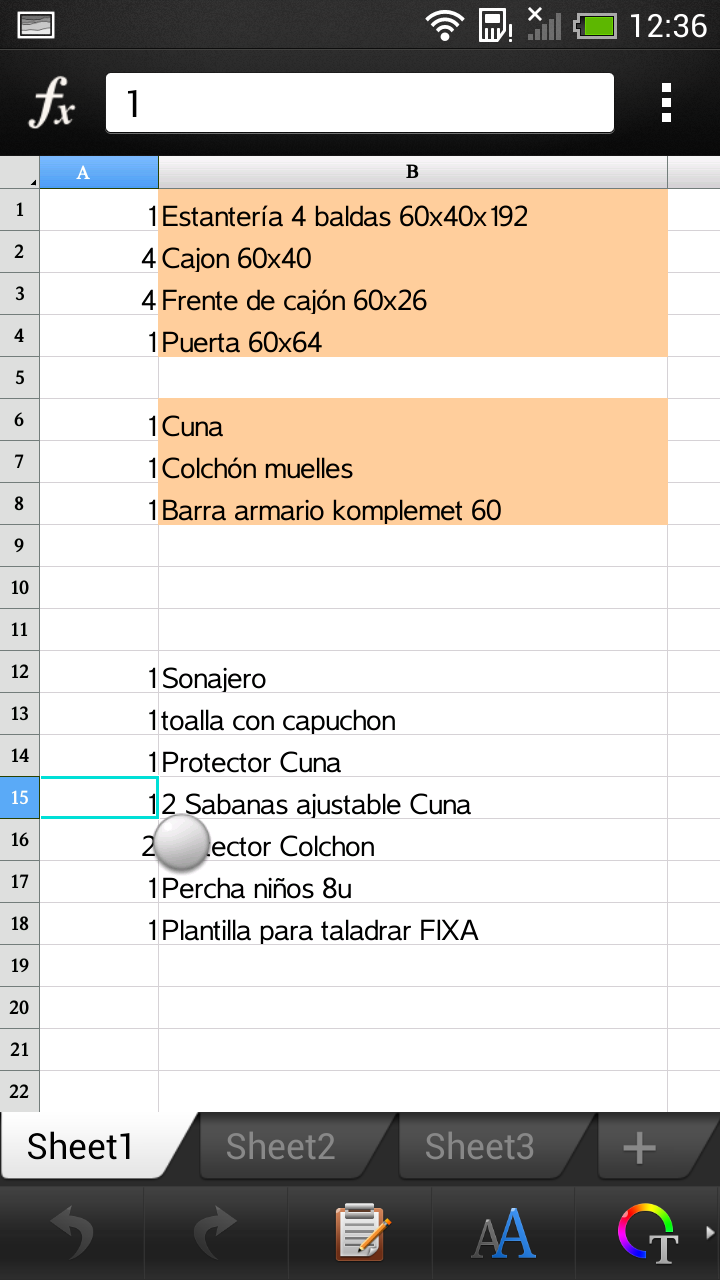This screenshot has width=720, height=1280.
Task: Switch to the Sheet3 tab
Action: (480, 1147)
